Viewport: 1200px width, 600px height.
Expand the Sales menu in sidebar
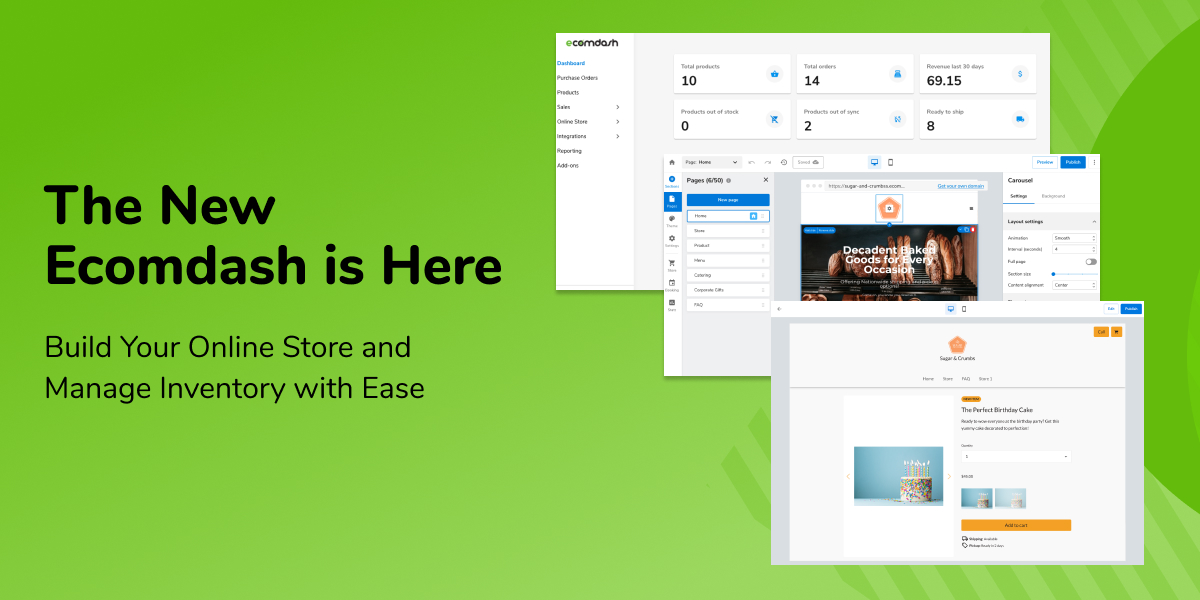[617, 107]
